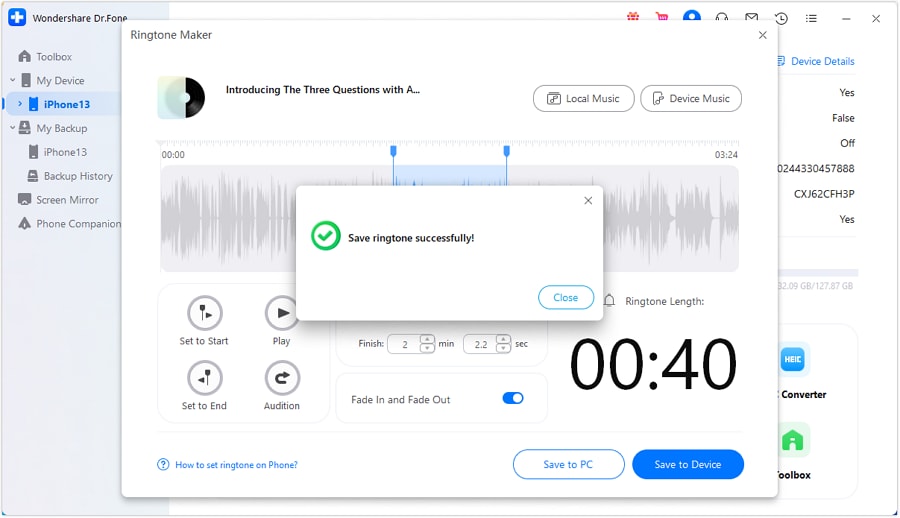The image size is (900, 518).
Task: Open Backup History in sidebar
Action: [x=78, y=176]
